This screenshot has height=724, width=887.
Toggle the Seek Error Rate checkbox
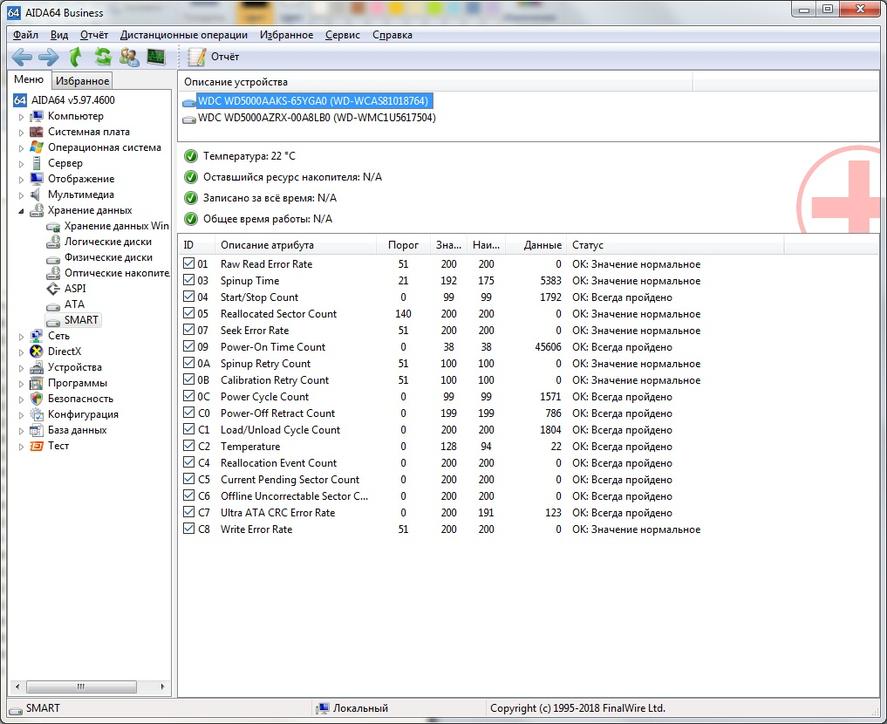coord(189,330)
